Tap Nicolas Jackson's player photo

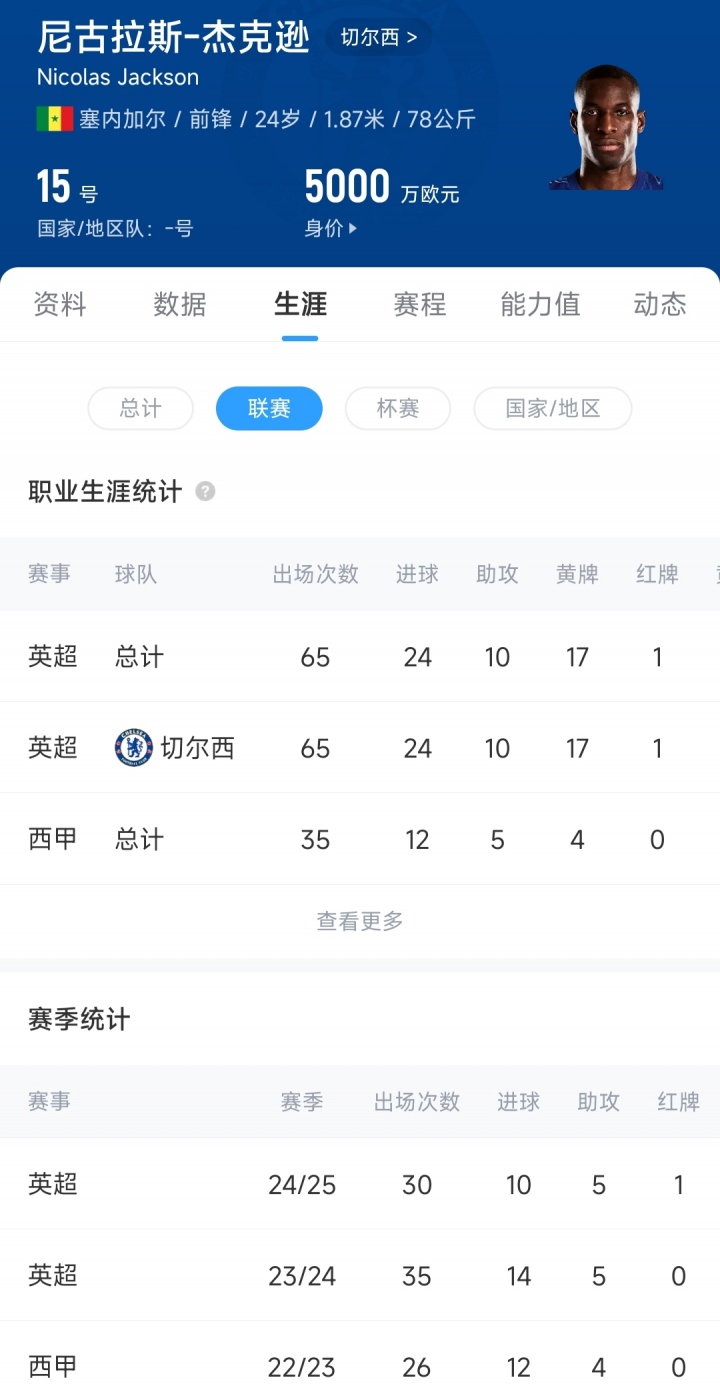click(606, 128)
